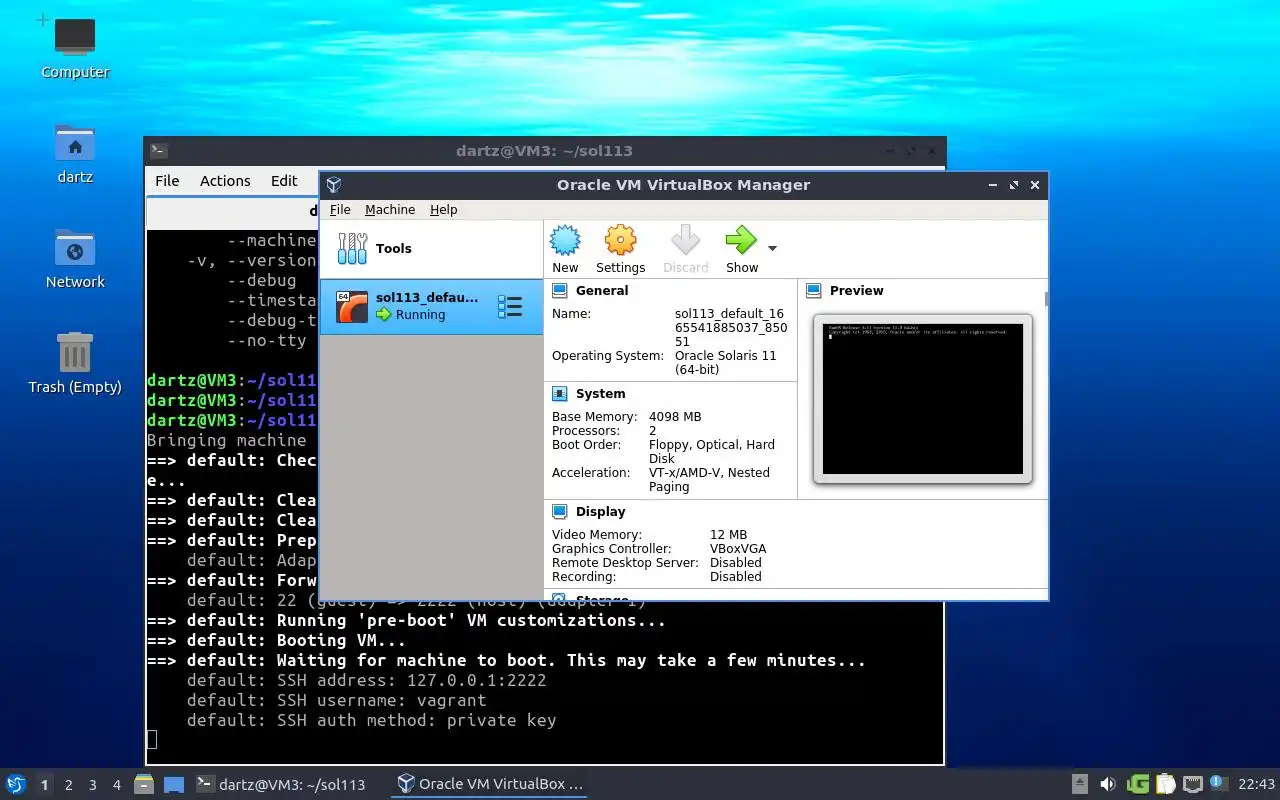
Task: Switch to workspace 3 in the pager
Action: tap(93, 785)
